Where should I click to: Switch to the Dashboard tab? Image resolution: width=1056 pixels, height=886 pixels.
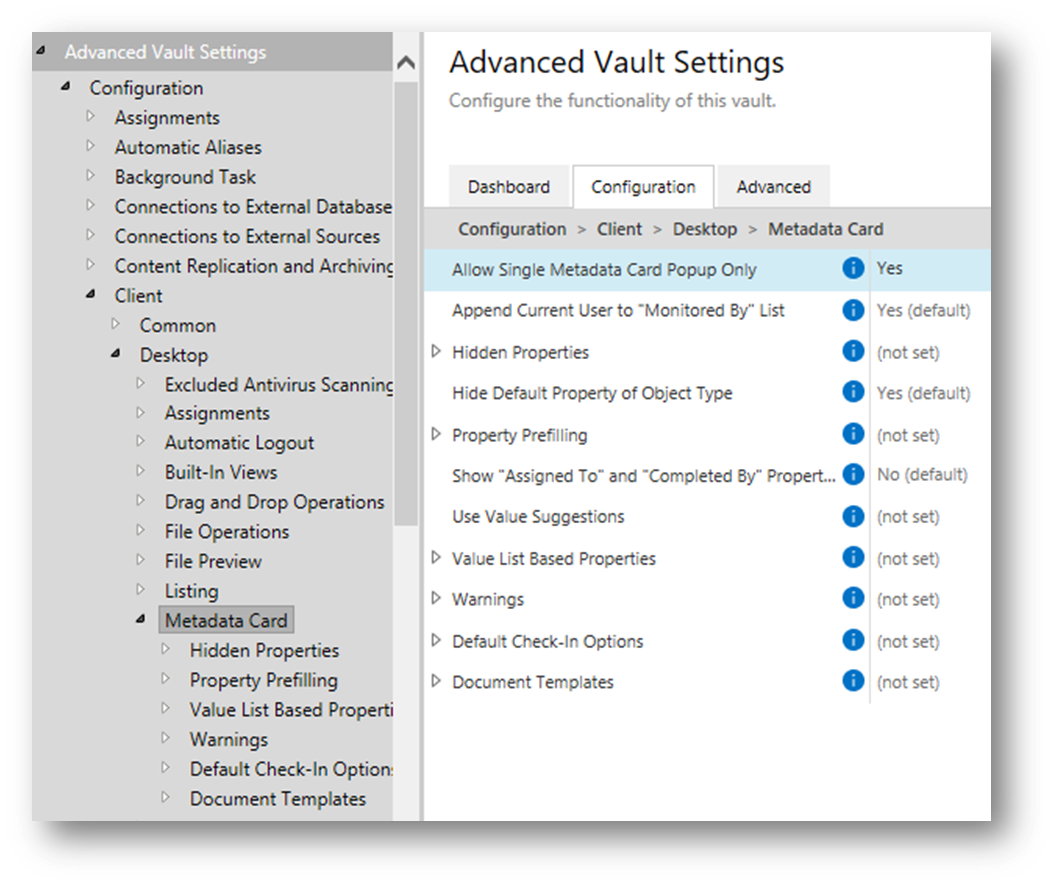508,187
